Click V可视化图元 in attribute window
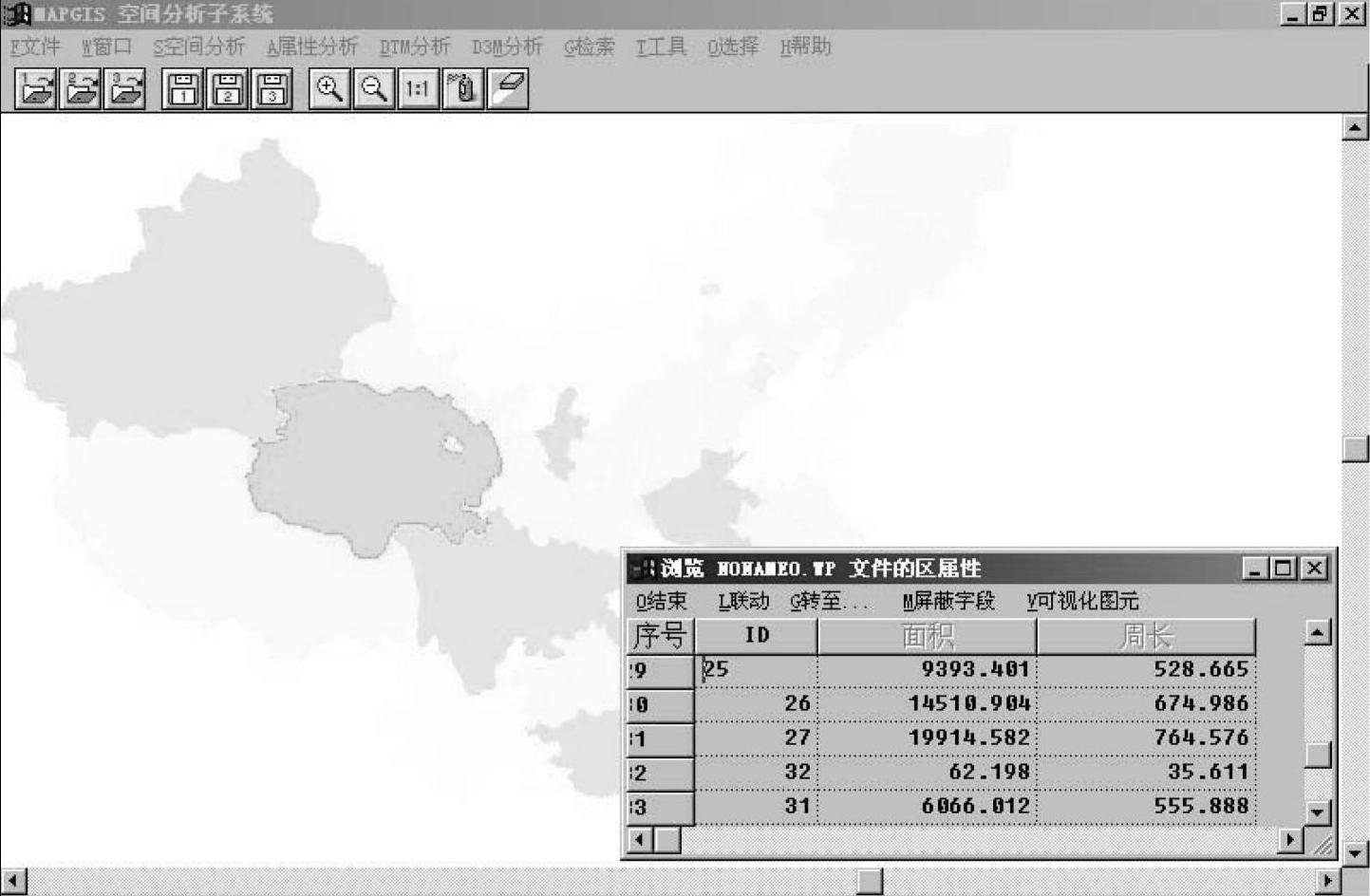 (1082, 601)
